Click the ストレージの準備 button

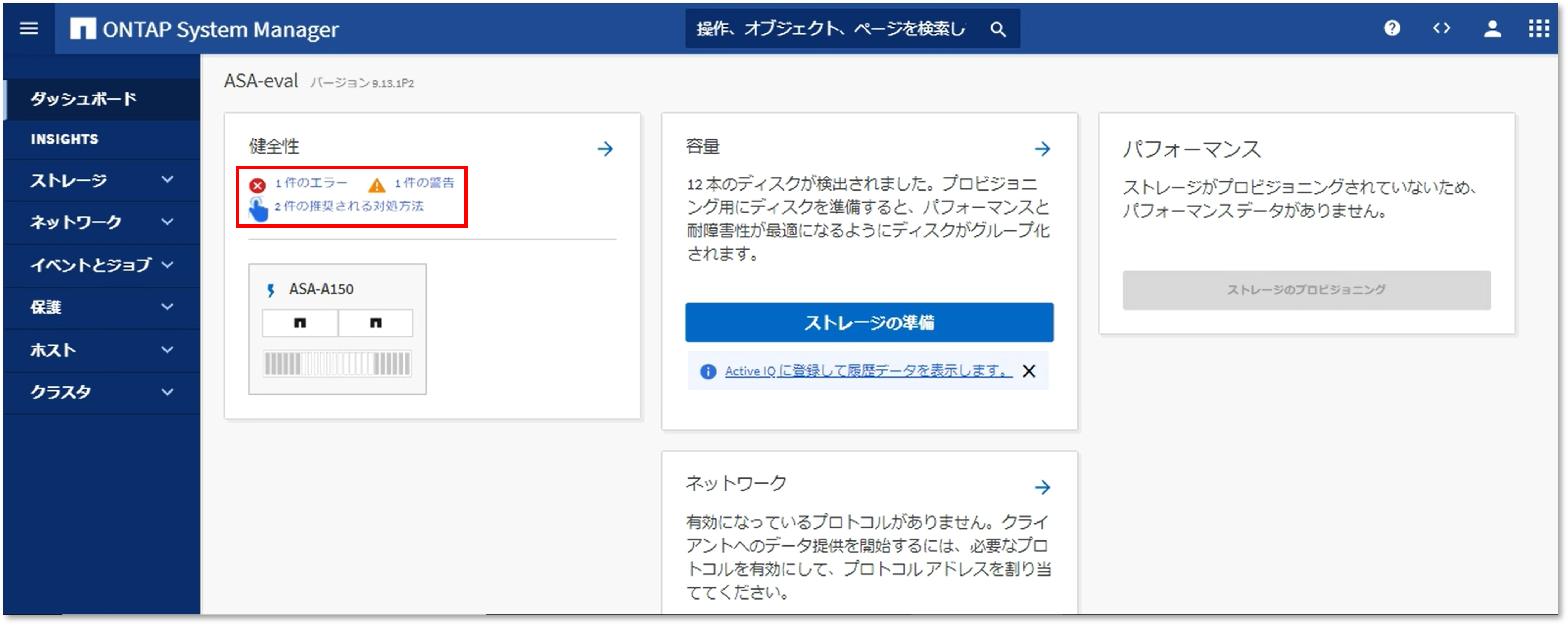(869, 323)
